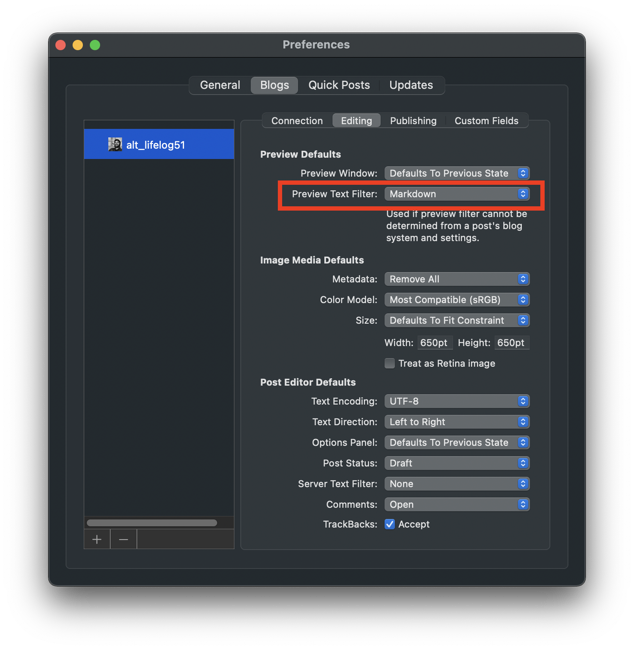Select the Publishing sub-tab
This screenshot has height=650, width=634.
(413, 121)
